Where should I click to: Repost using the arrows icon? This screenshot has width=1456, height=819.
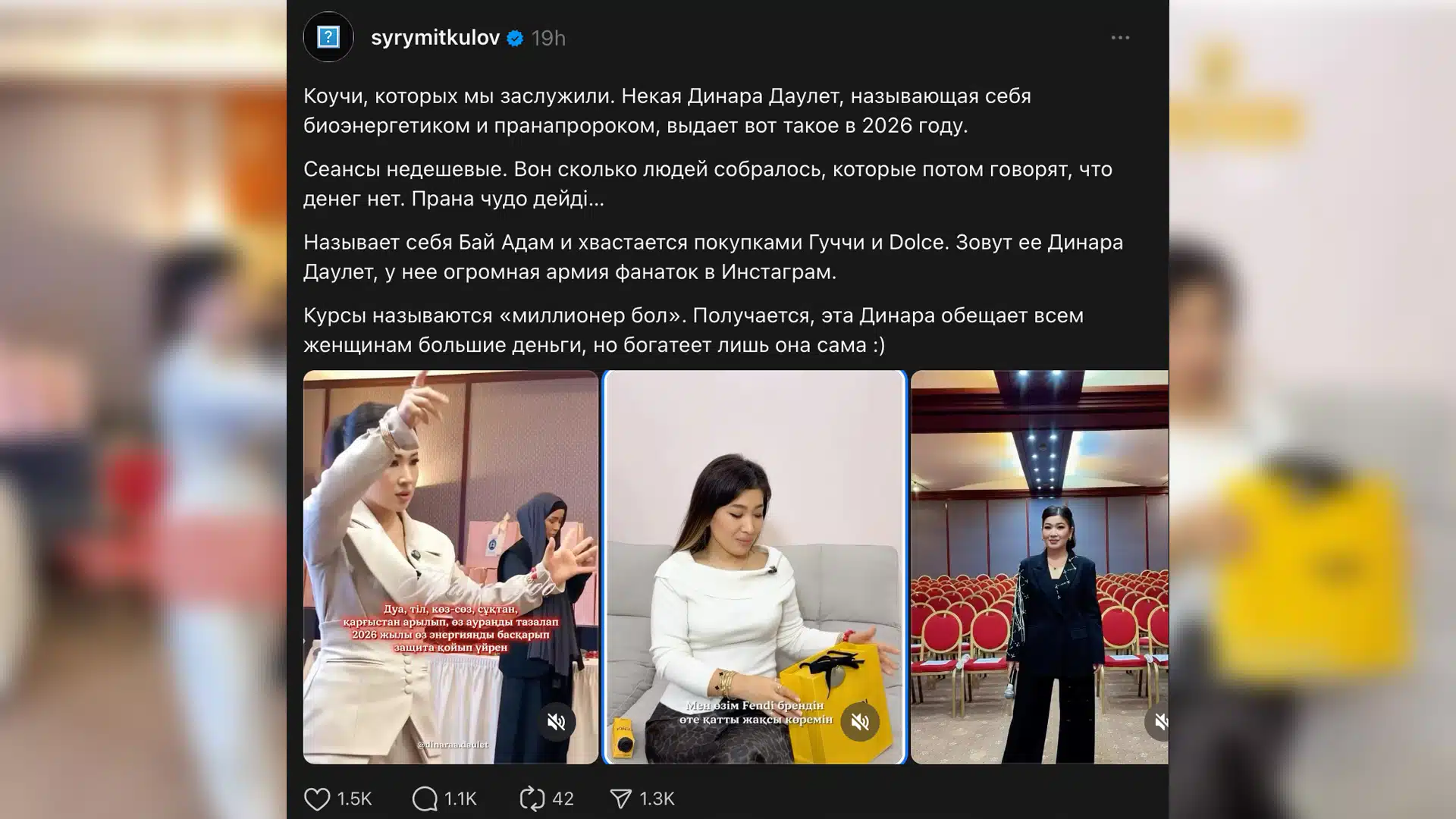(x=532, y=799)
